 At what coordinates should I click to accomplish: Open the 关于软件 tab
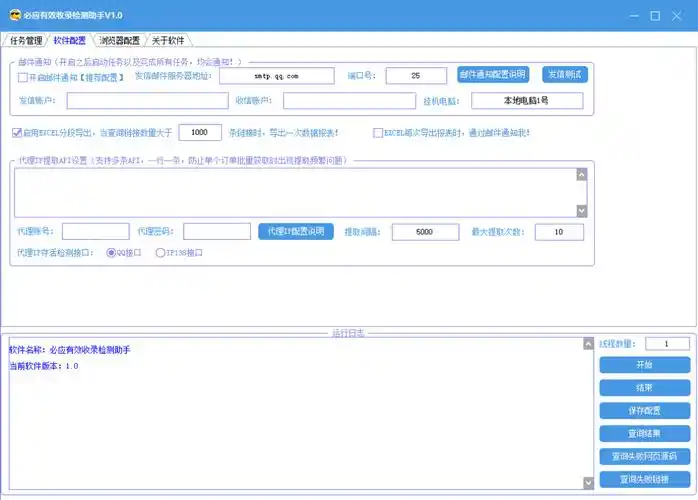point(168,41)
